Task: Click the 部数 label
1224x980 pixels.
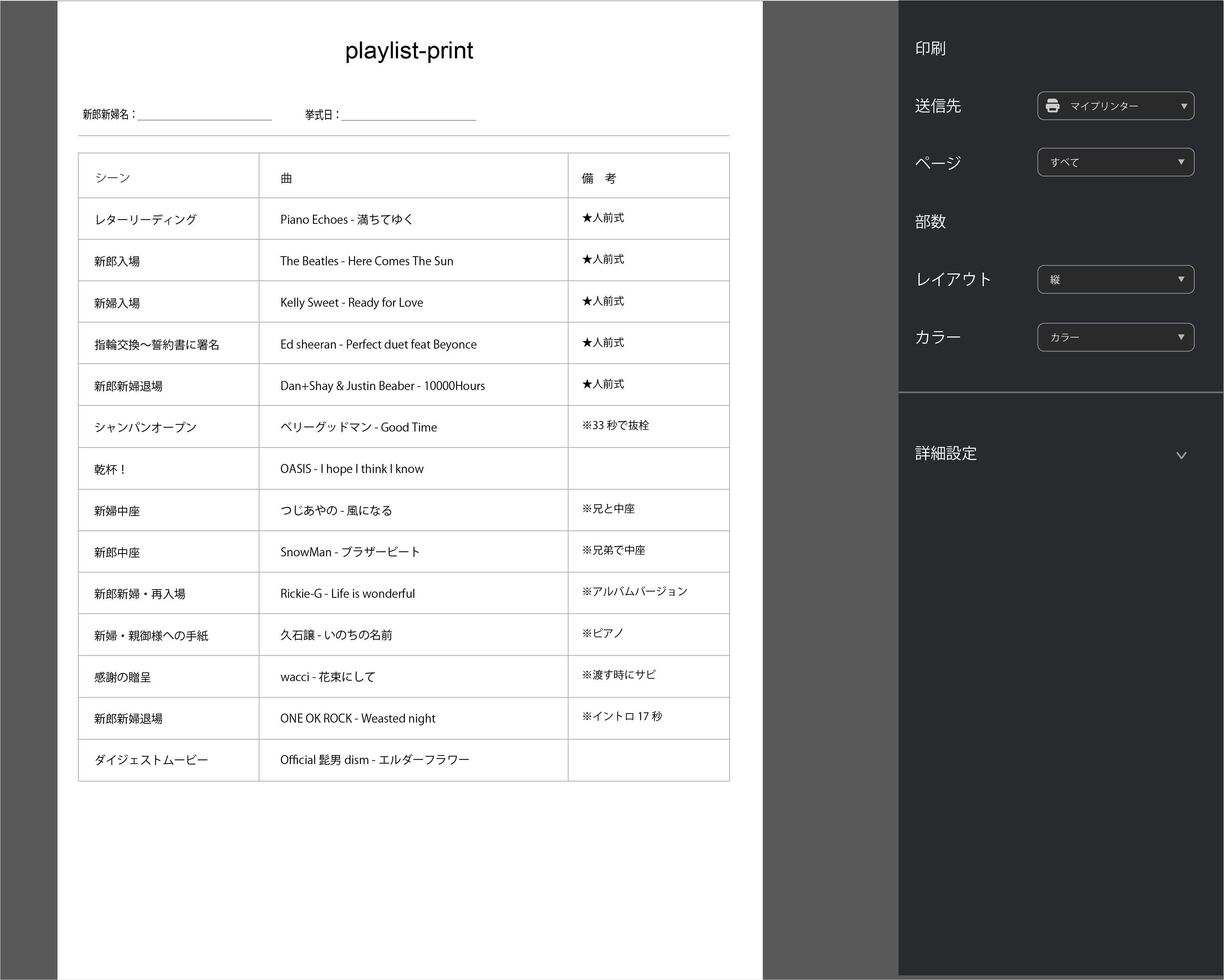Action: (931, 221)
